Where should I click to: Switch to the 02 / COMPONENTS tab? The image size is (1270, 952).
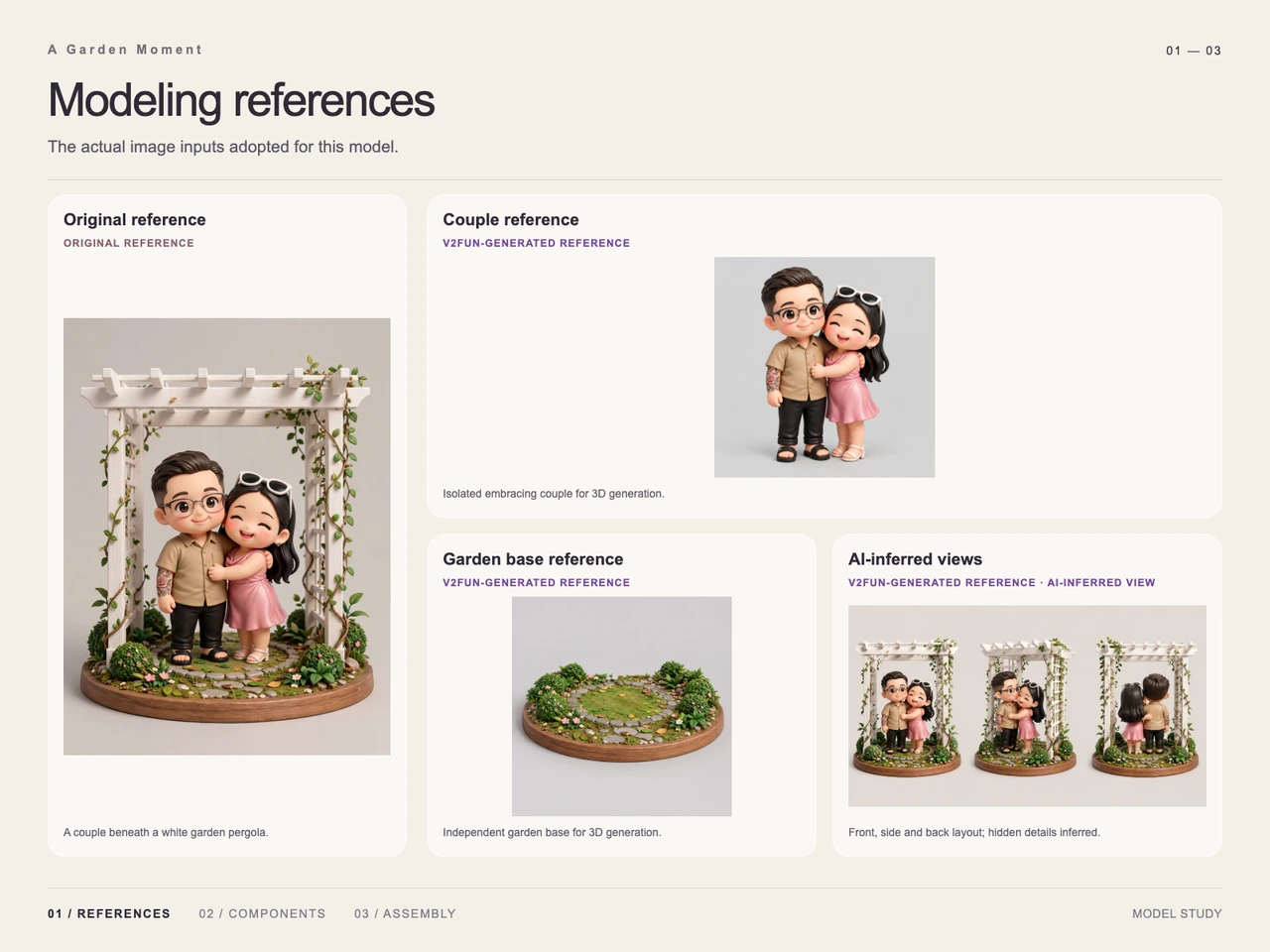pyautogui.click(x=262, y=913)
